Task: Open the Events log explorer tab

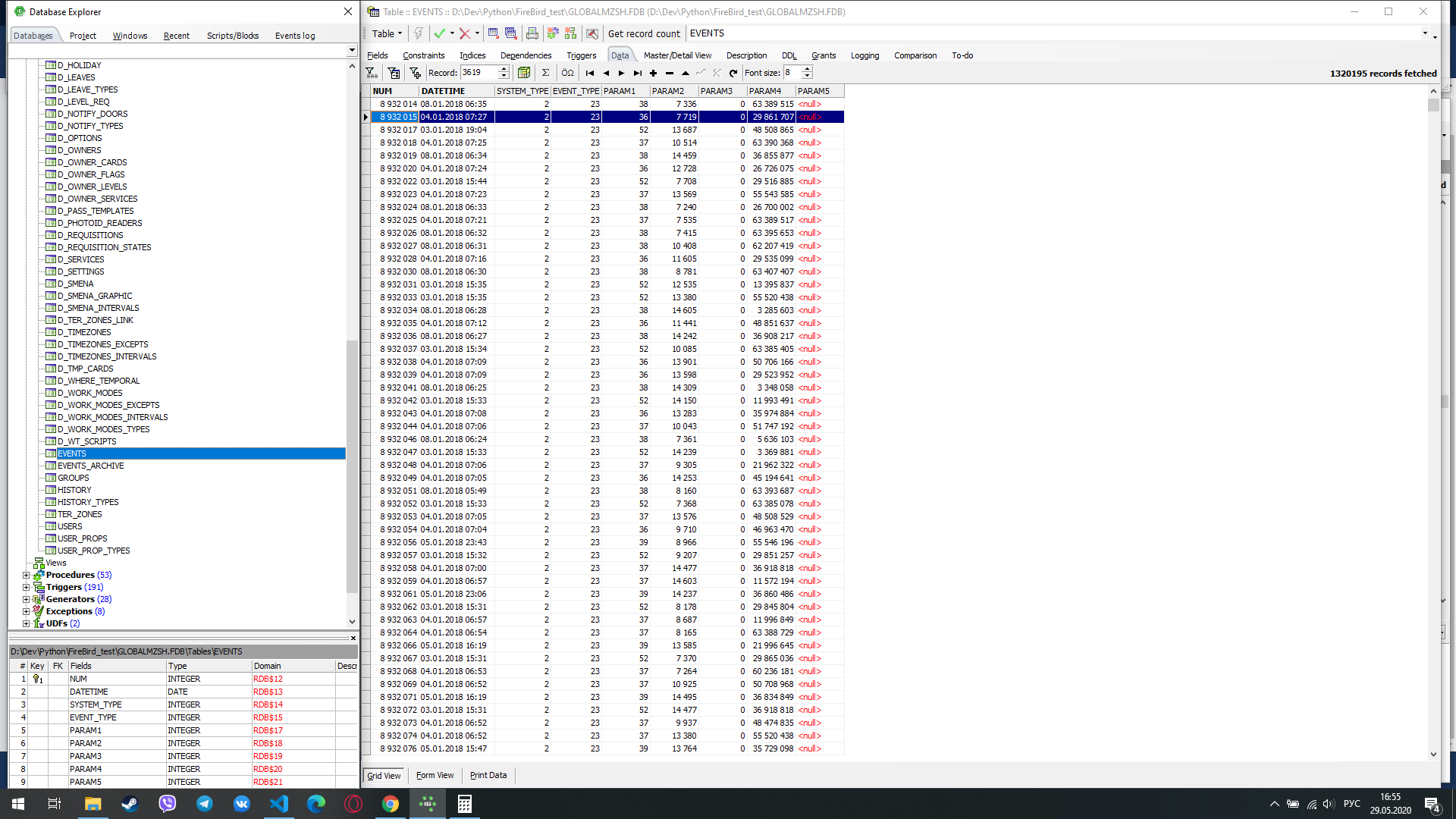Action: [x=295, y=36]
